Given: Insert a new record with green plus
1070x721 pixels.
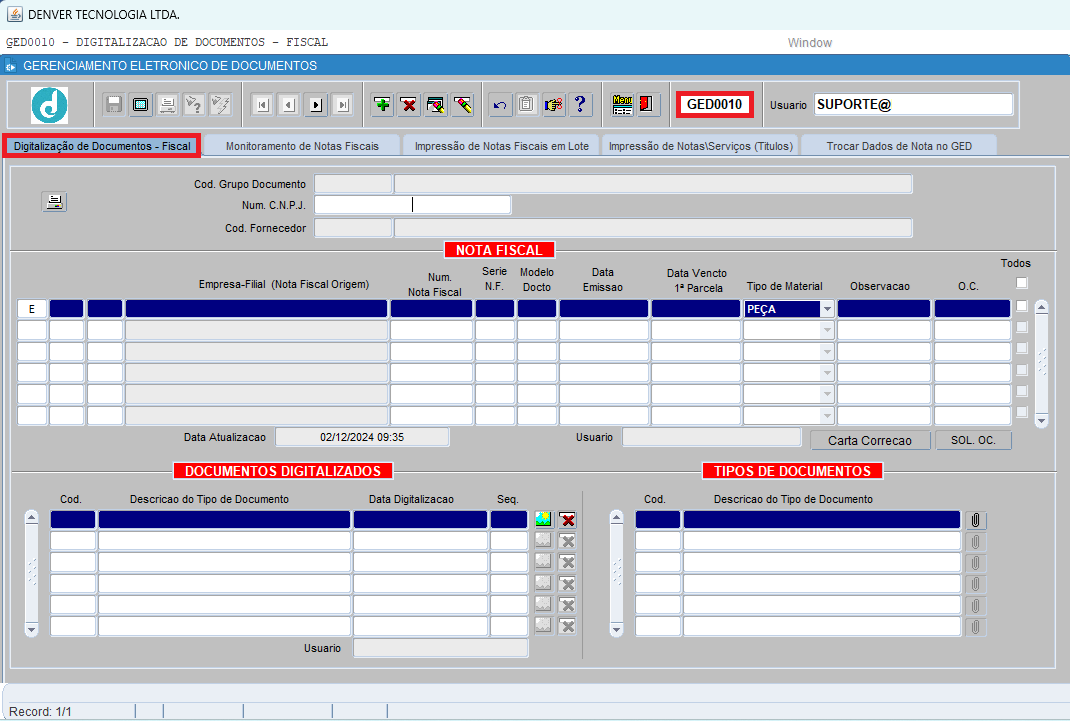Looking at the screenshot, I should point(383,104).
